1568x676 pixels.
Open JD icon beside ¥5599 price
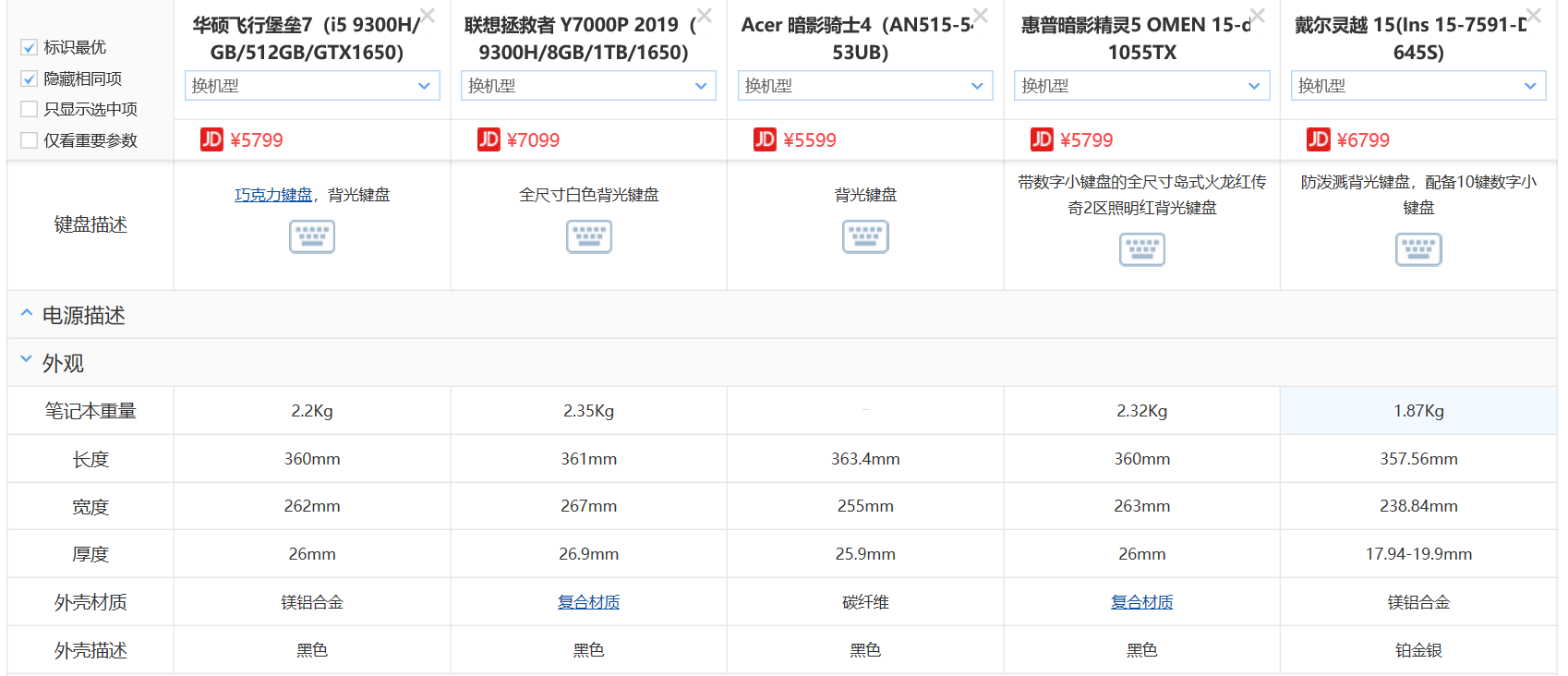click(765, 139)
